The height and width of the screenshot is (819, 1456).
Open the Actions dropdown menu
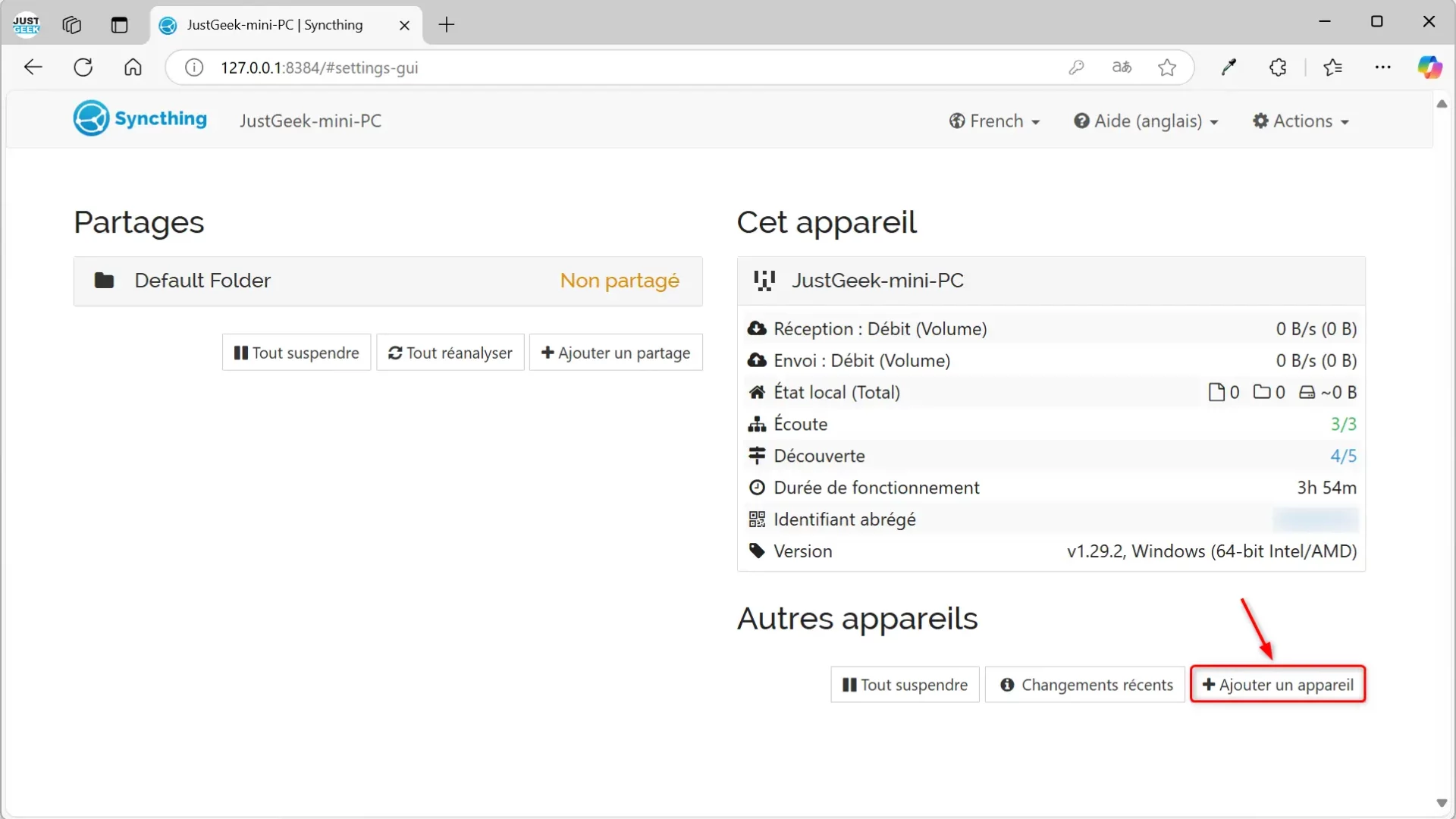1301,121
